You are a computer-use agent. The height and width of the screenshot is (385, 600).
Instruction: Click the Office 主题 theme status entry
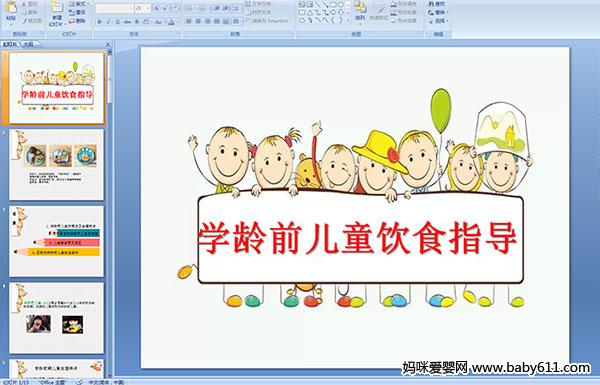[x=52, y=382]
